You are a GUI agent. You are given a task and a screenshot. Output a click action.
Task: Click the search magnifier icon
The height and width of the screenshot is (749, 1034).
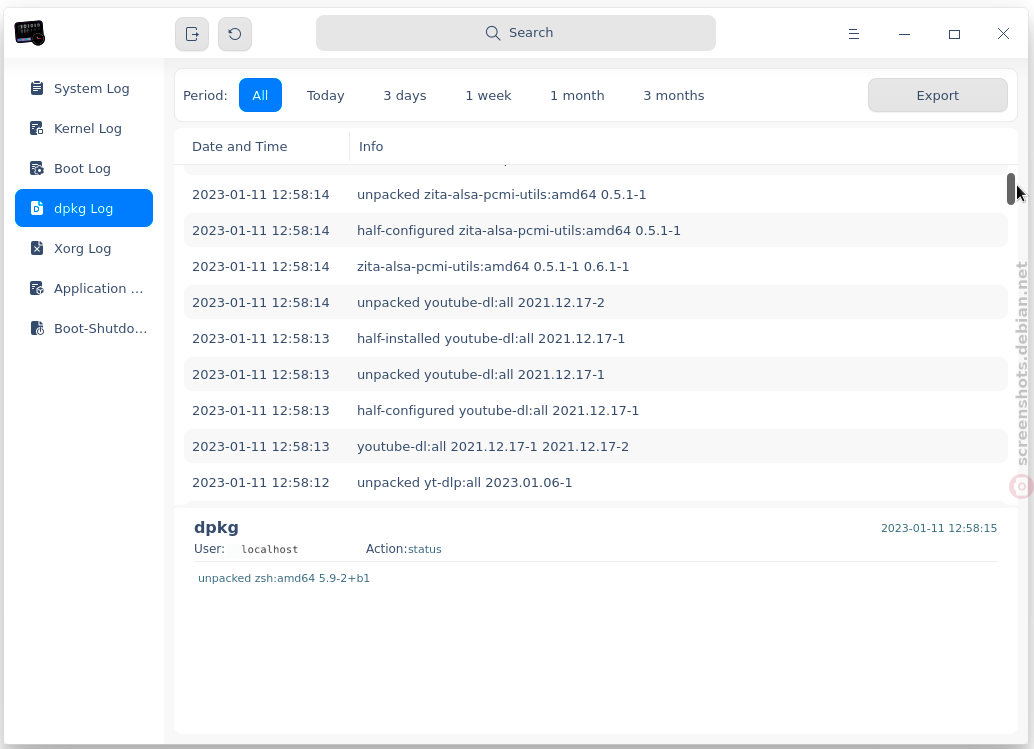[493, 33]
